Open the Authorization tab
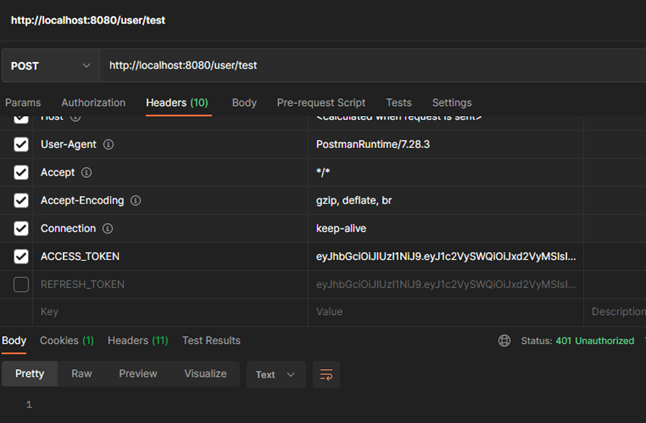 point(94,103)
